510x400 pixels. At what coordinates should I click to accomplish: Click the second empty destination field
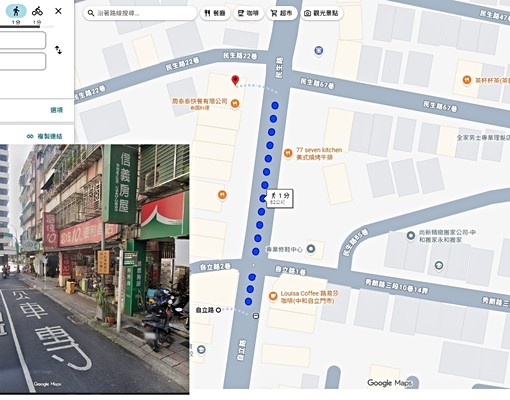[23, 61]
